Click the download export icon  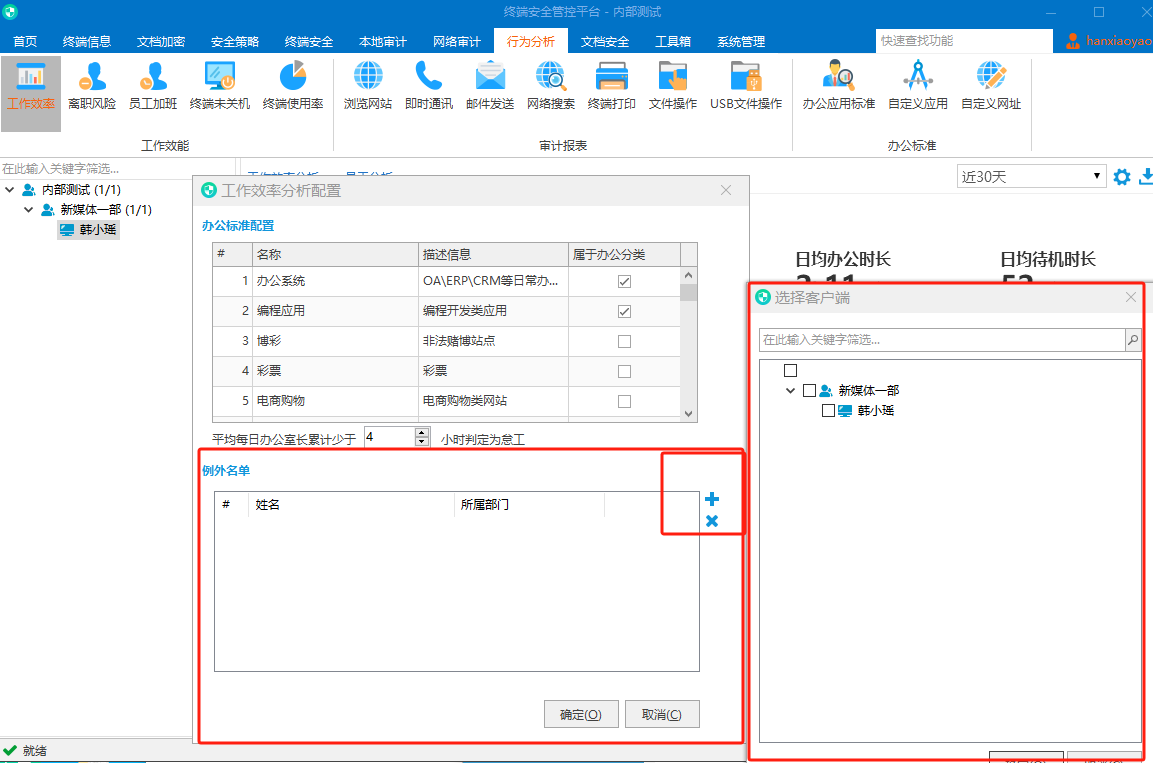(x=1146, y=177)
